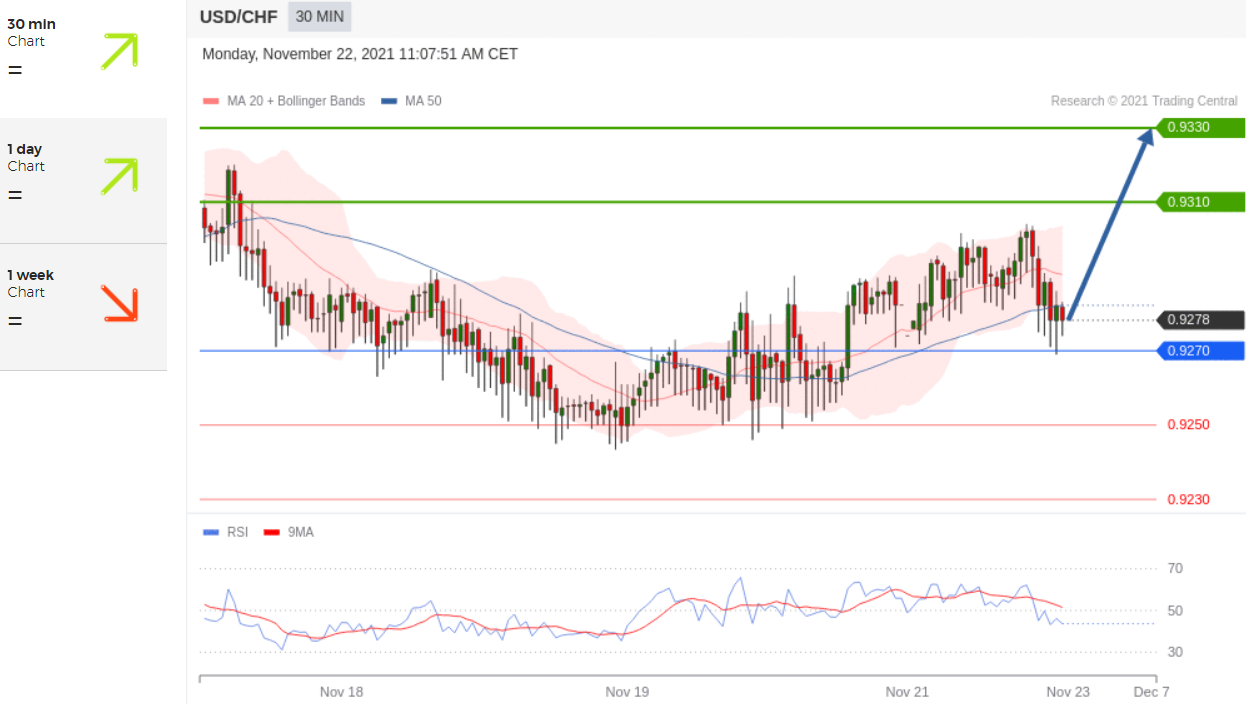Click the red down arrow for 1 week
Viewport: 1246px width, 704px height.
point(120,303)
